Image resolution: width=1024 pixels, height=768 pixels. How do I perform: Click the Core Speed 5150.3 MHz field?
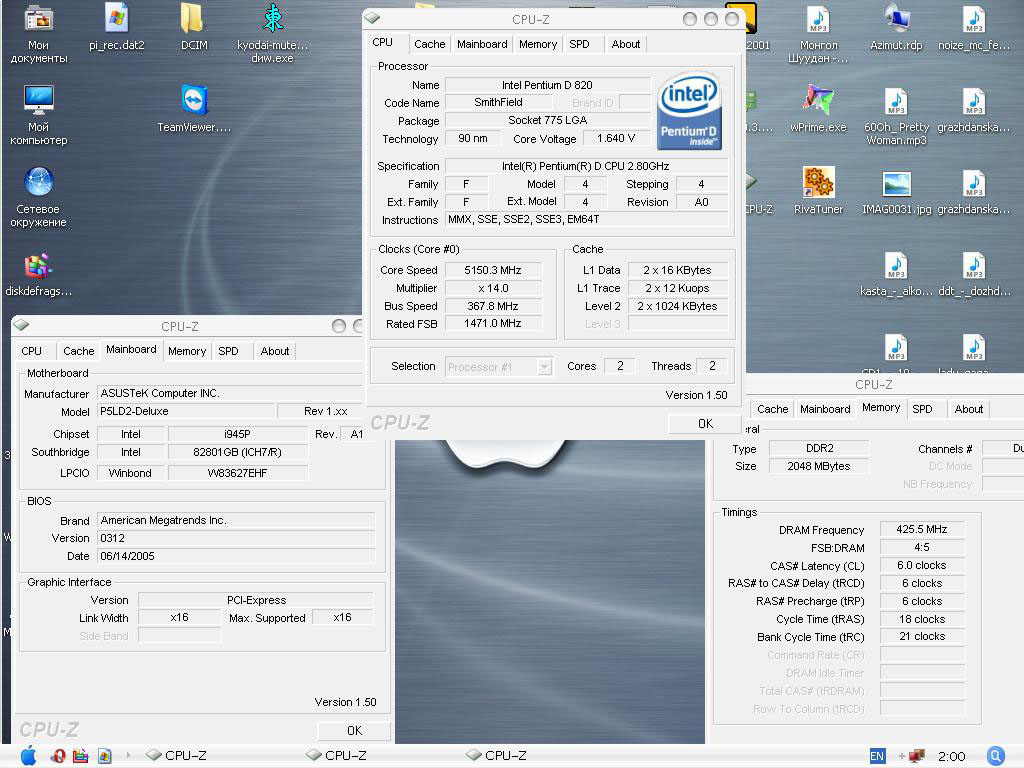point(493,270)
